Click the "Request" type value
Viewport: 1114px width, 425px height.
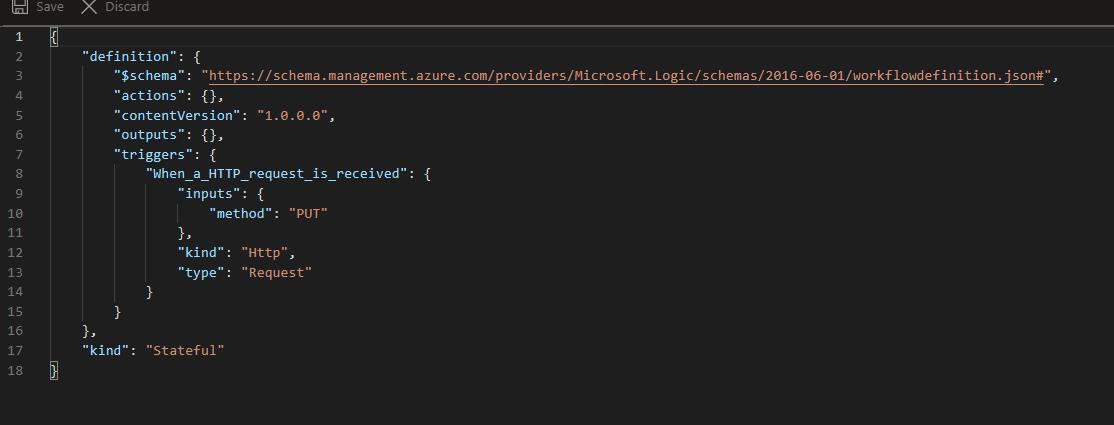coord(276,272)
